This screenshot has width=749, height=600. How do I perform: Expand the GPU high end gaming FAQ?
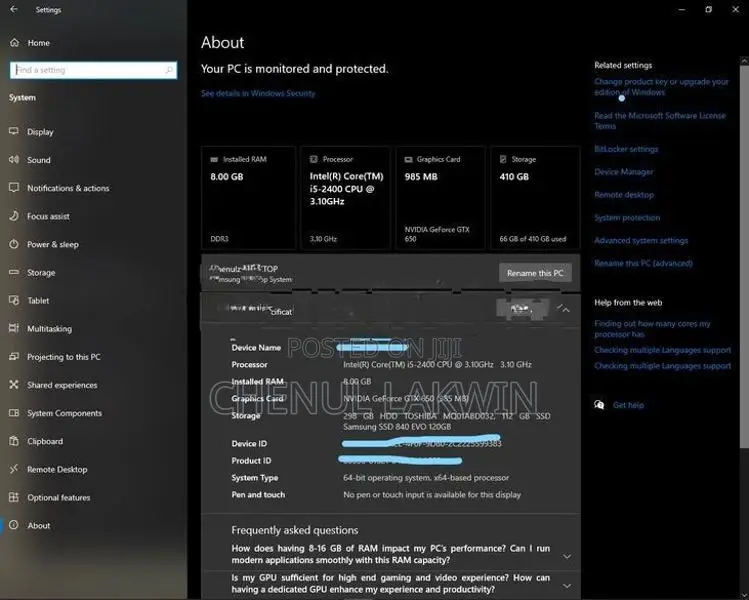[x=390, y=584]
